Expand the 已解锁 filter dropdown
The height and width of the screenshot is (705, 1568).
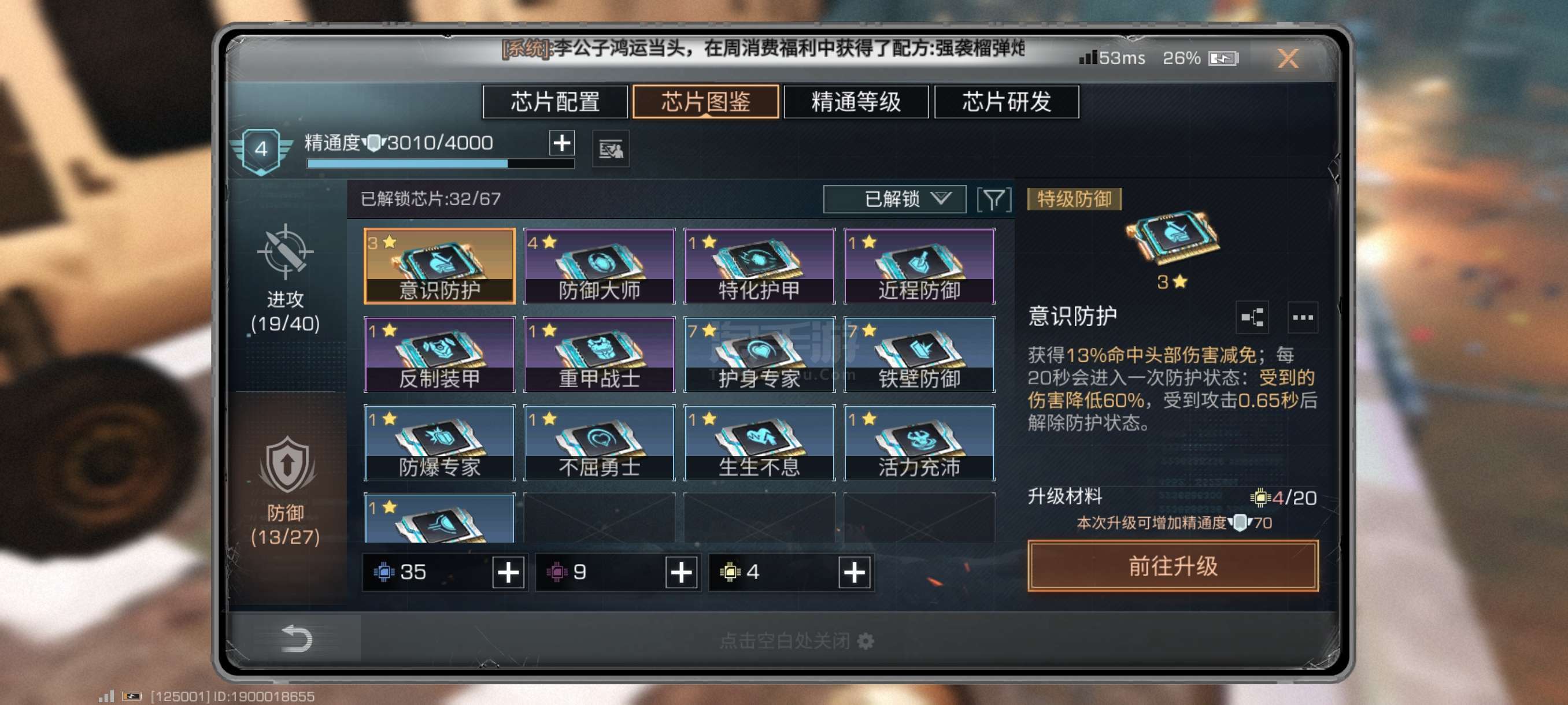pyautogui.click(x=894, y=199)
